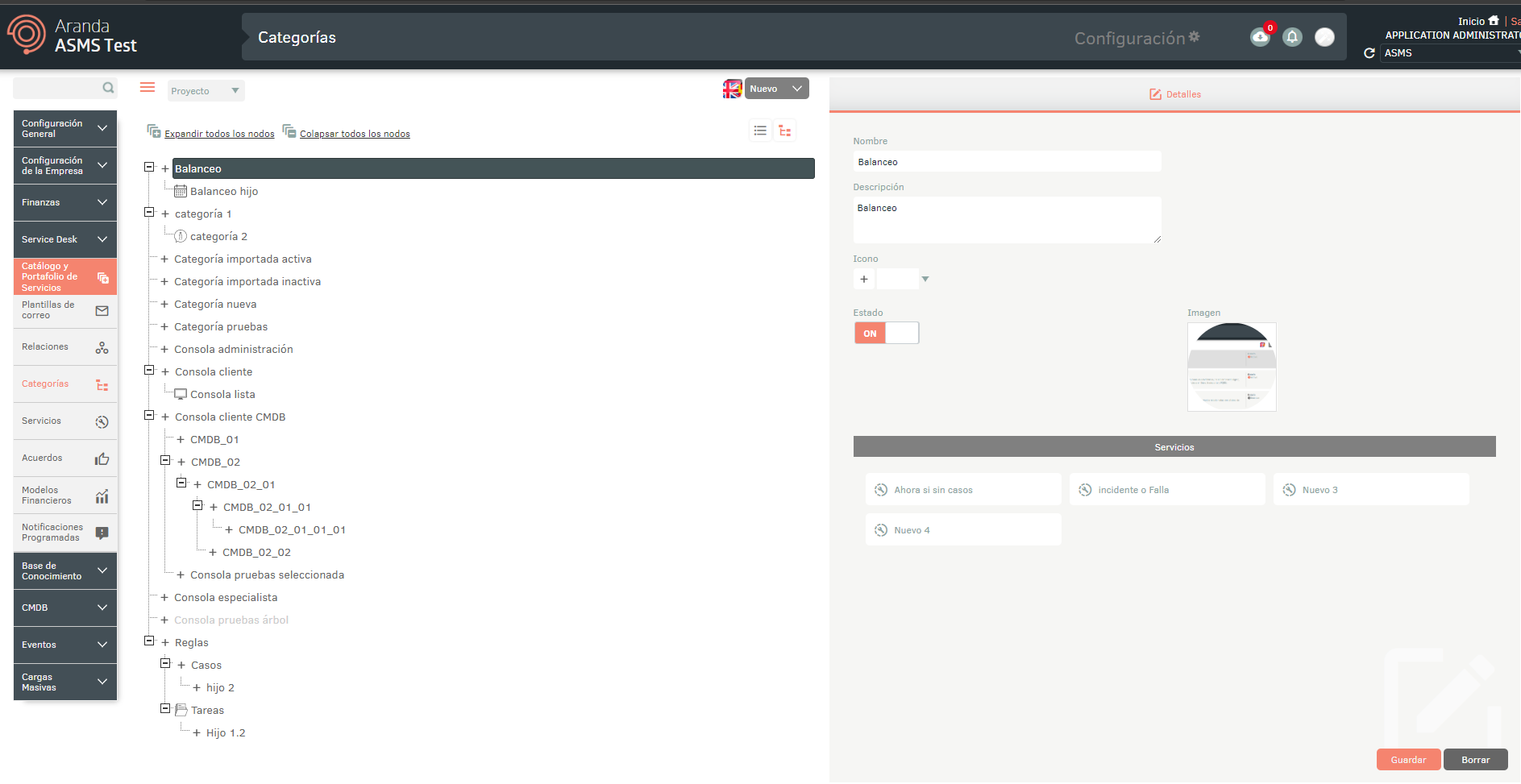Expand Configuración General menu

[x=65, y=128]
